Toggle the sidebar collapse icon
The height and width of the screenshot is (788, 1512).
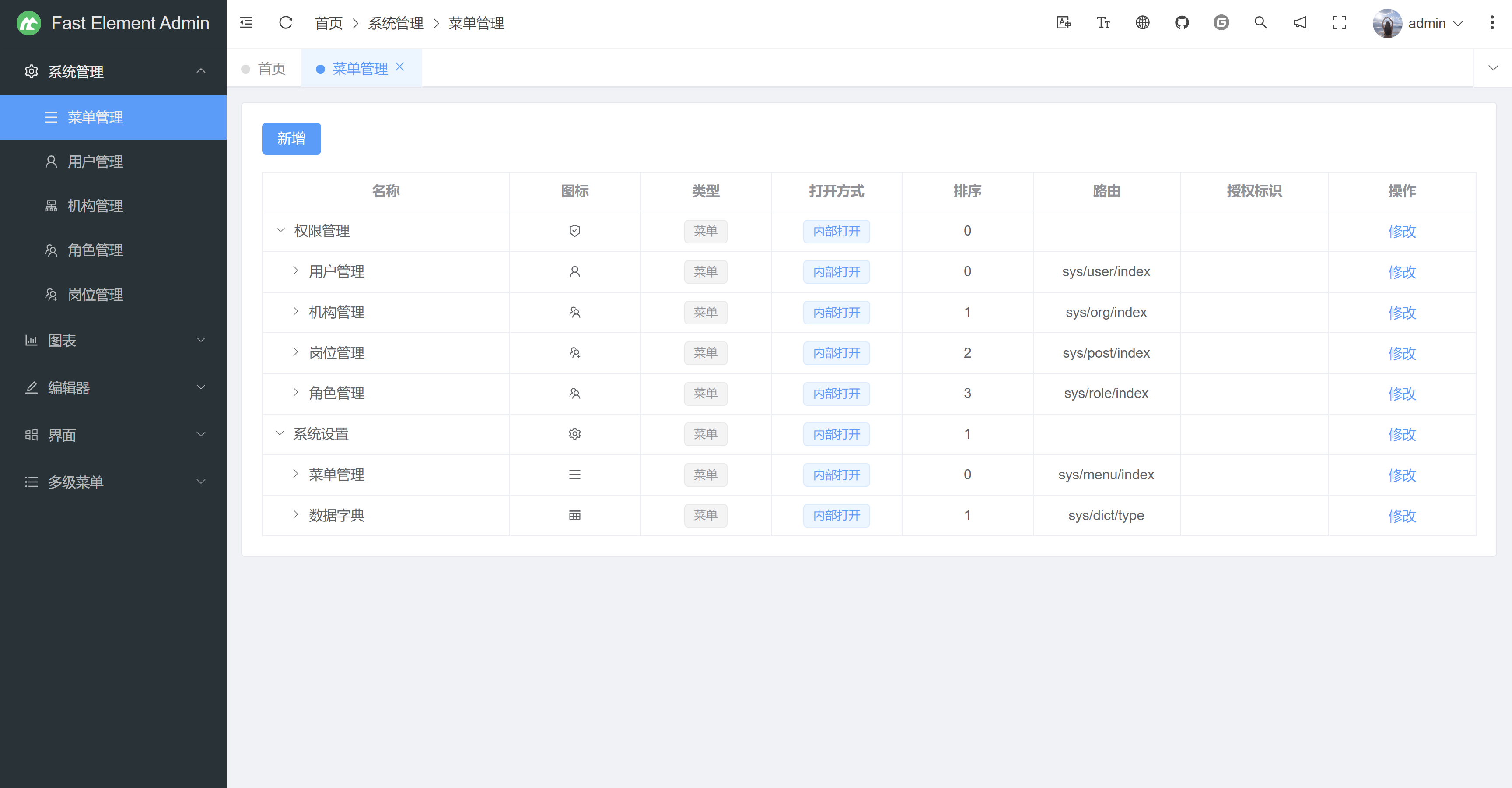point(246,23)
